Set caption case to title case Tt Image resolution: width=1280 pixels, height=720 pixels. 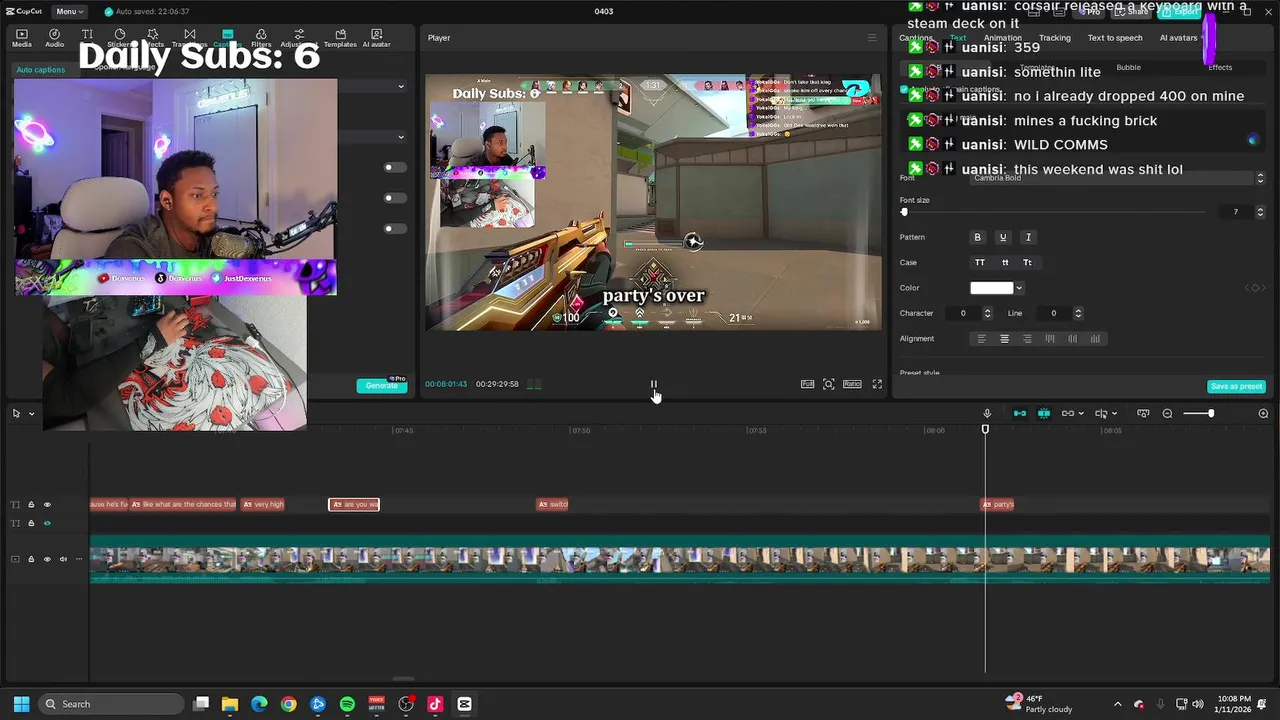[x=1027, y=262]
